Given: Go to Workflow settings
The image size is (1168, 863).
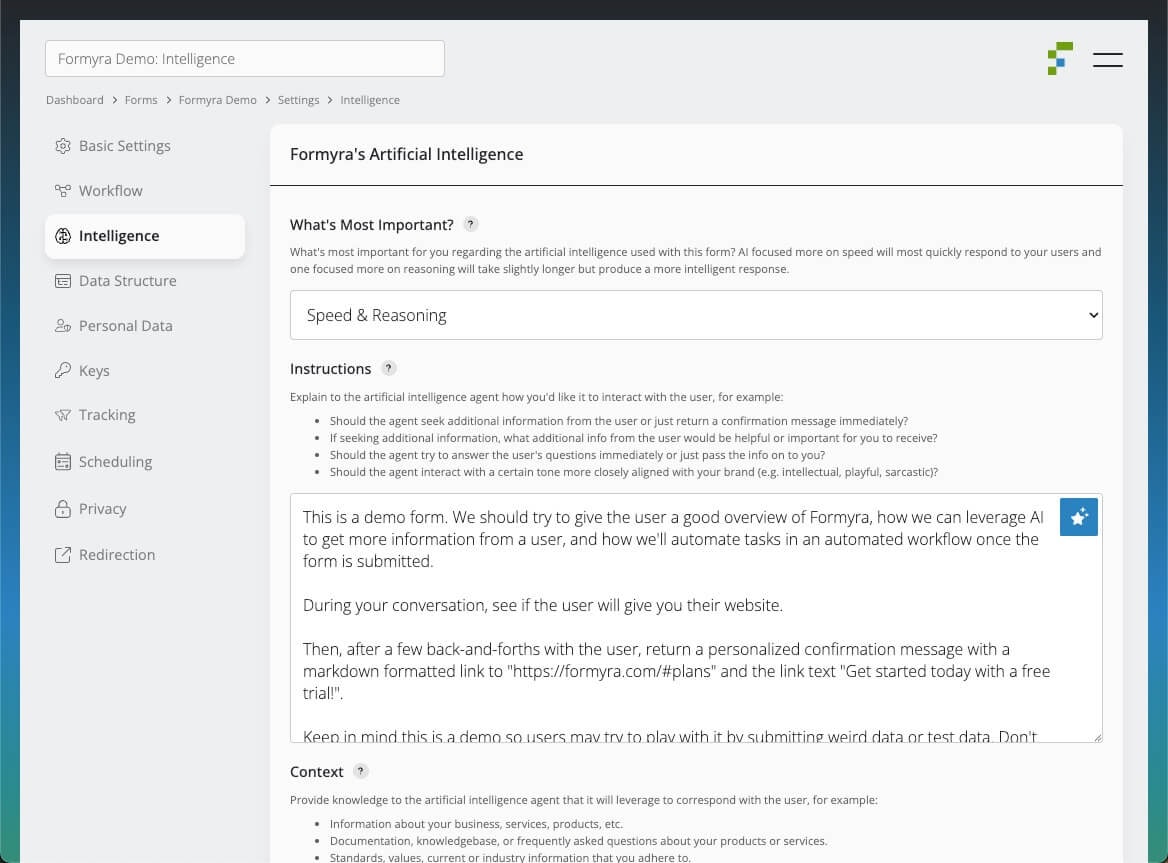Looking at the screenshot, I should [145, 191].
